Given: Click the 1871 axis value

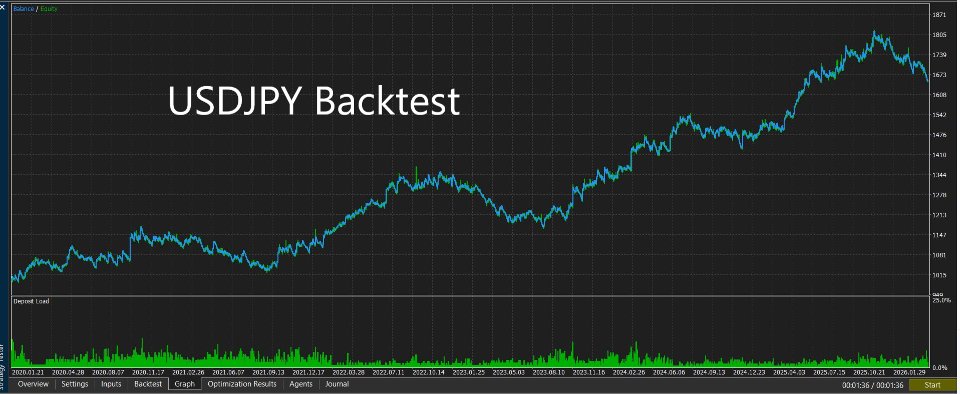Looking at the screenshot, I should (940, 15).
